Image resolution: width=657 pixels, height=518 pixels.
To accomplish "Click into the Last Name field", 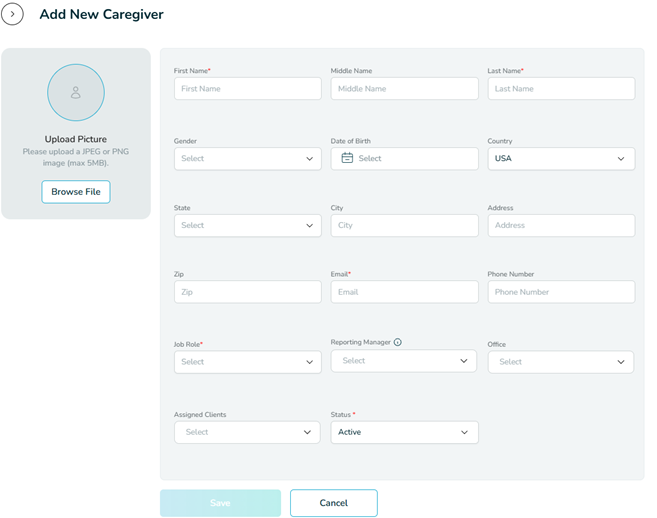I will 560,89.
